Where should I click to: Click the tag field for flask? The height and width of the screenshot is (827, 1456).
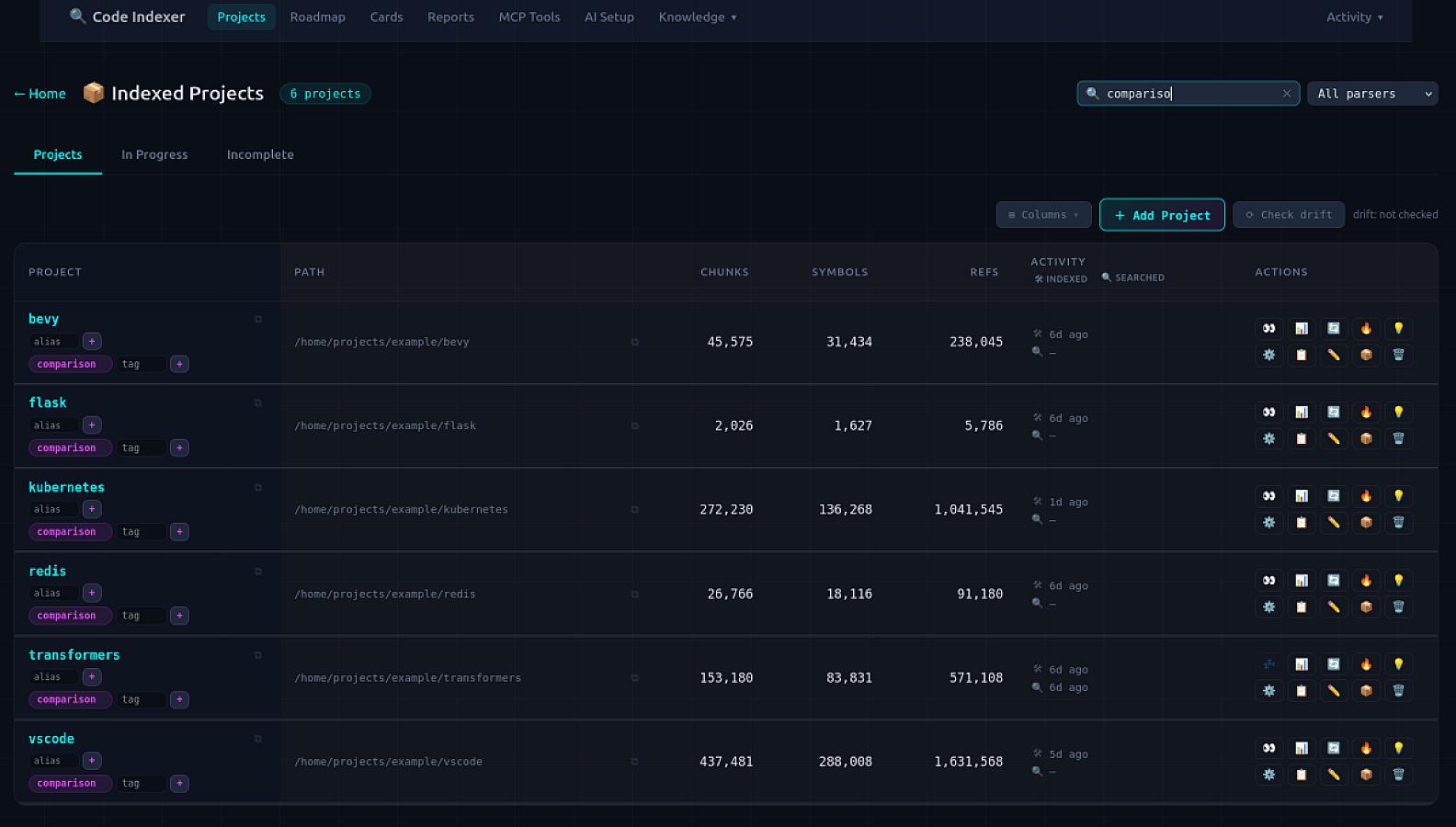click(141, 447)
